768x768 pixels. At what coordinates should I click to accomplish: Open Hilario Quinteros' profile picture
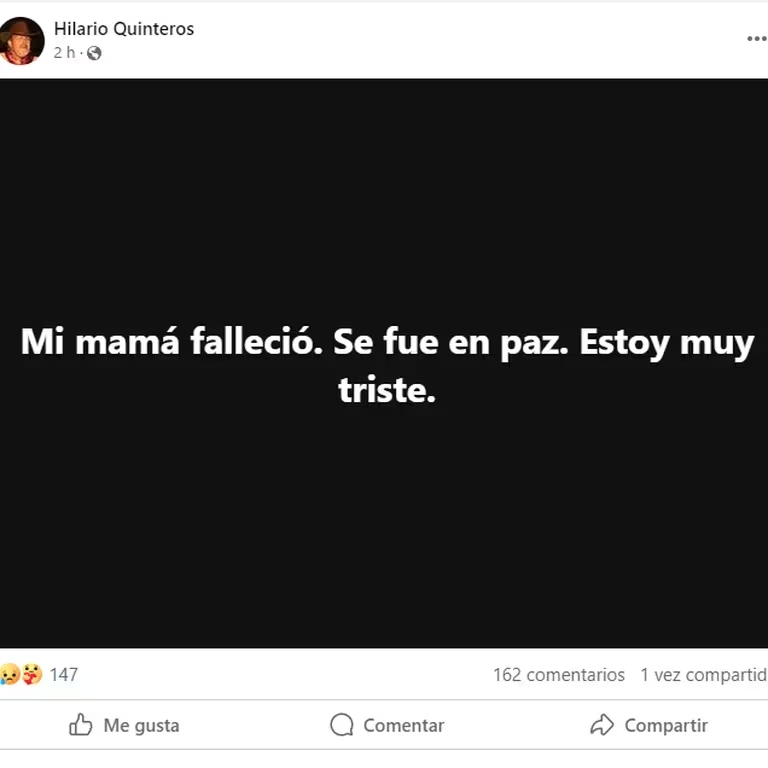click(x=21, y=41)
